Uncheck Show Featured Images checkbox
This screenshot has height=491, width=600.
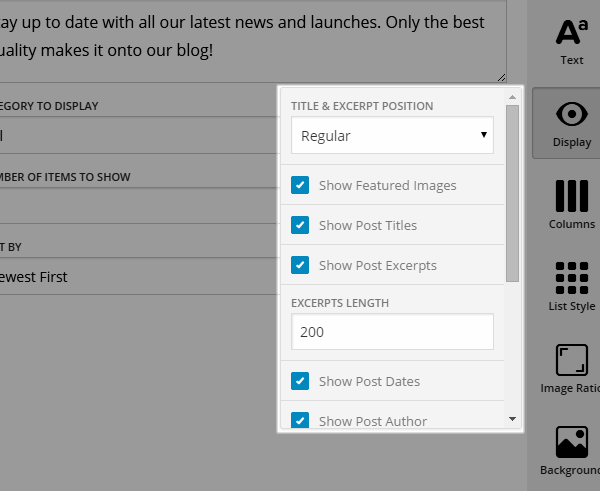point(300,185)
